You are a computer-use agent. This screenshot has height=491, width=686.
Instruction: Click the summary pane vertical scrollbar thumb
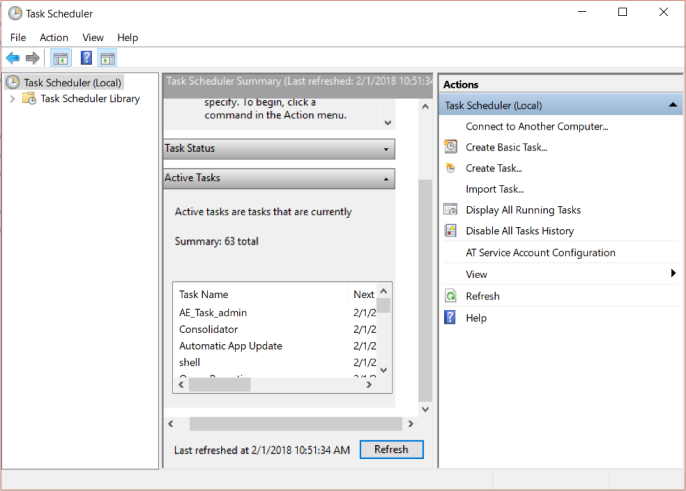coord(425,291)
